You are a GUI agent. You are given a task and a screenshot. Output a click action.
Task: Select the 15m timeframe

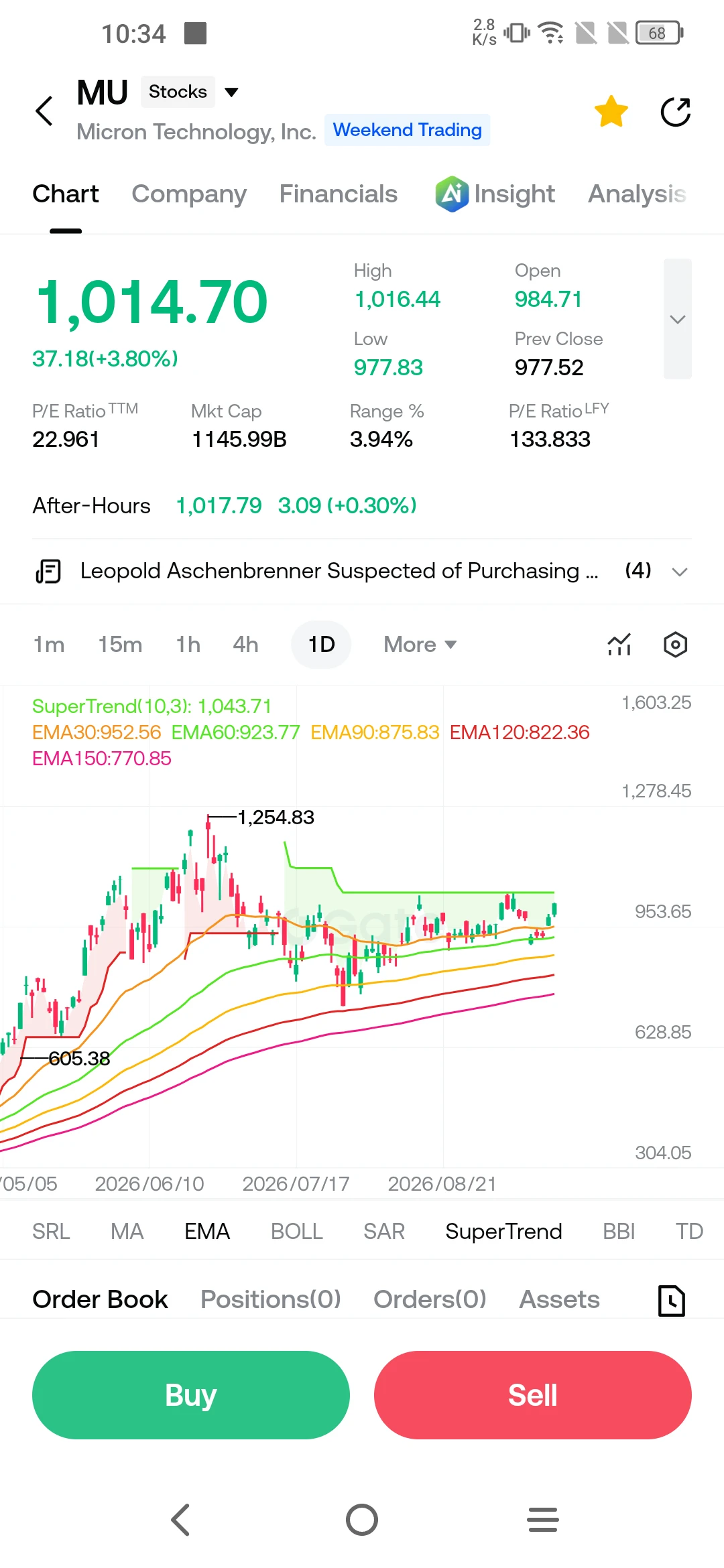[120, 645]
